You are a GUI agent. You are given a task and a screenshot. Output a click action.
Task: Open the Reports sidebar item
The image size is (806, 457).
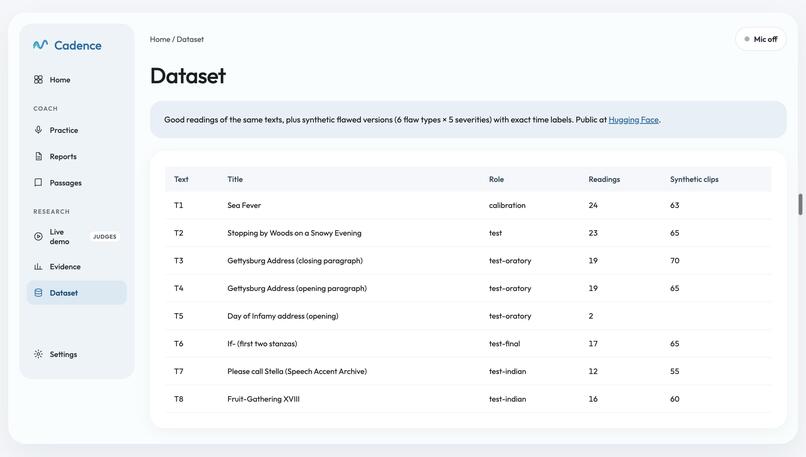click(77, 156)
